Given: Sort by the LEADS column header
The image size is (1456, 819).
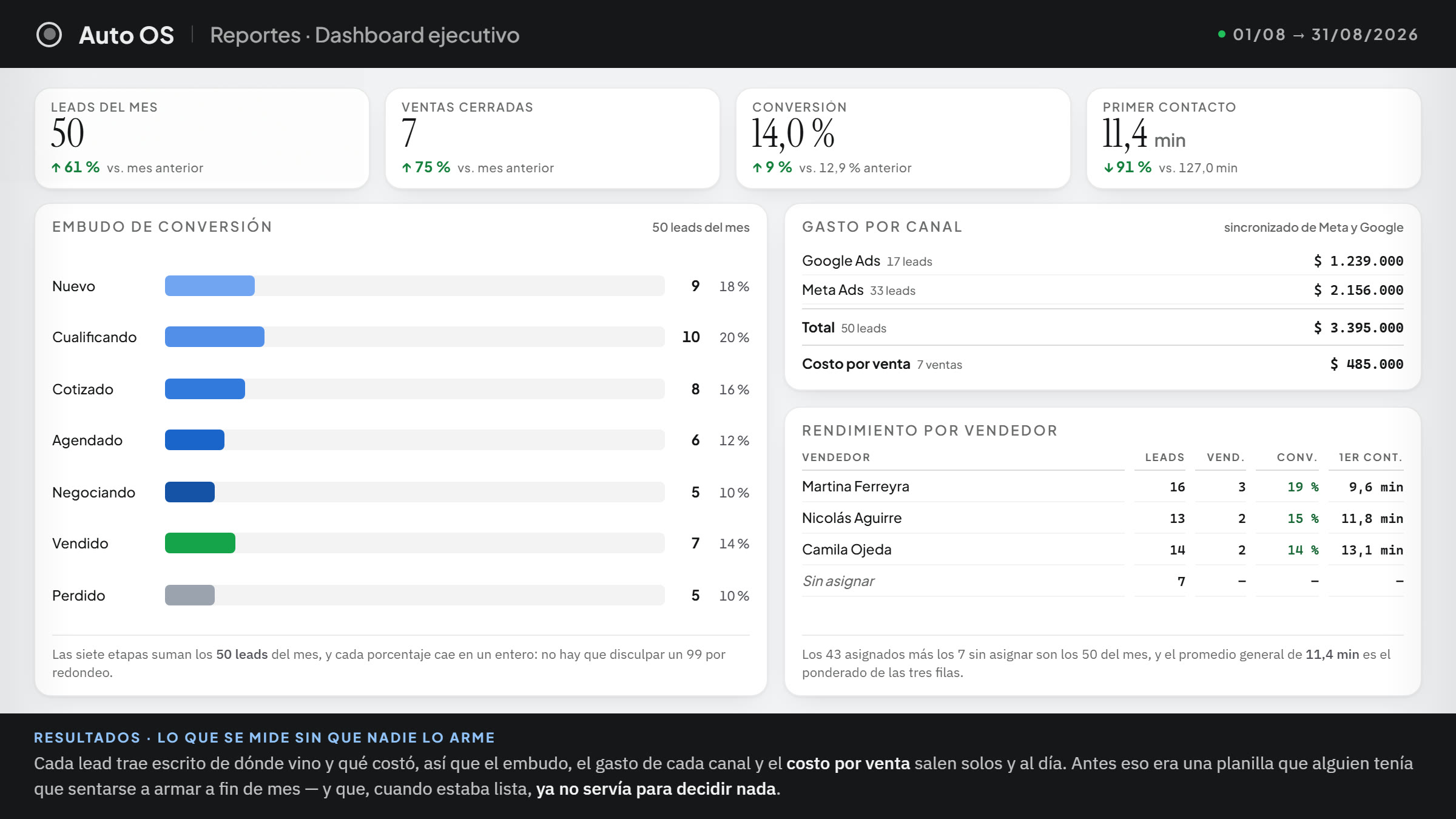Looking at the screenshot, I should click(1164, 457).
